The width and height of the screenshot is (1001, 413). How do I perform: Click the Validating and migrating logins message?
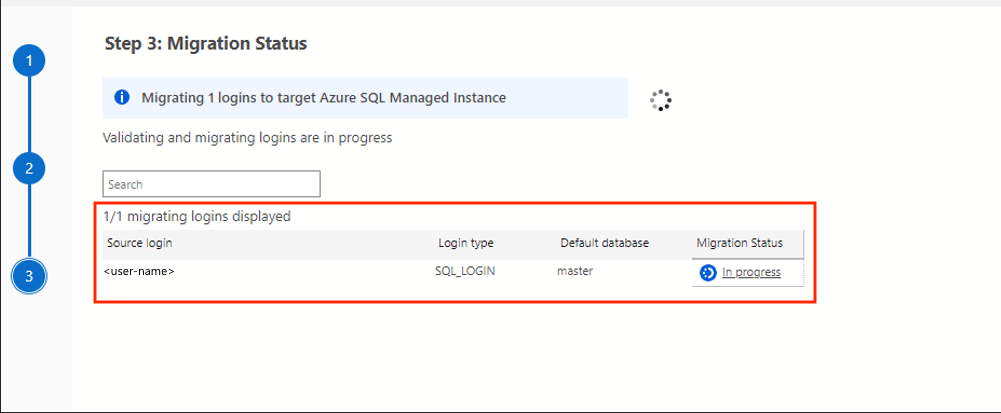click(247, 138)
